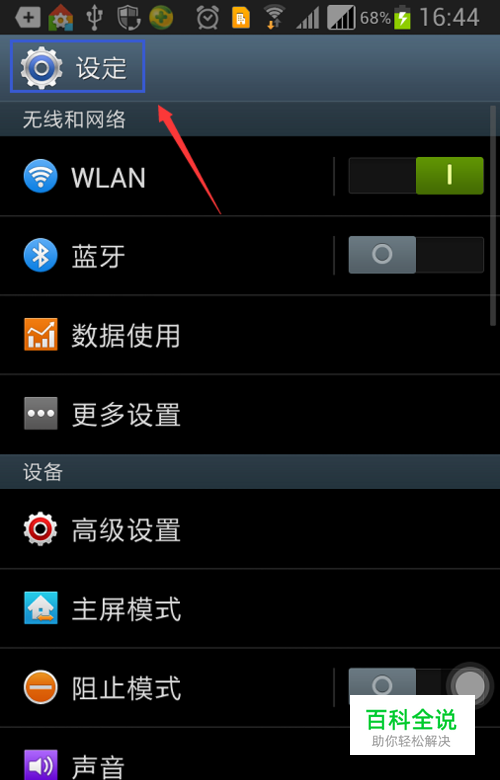Tap the red gear 高级设置 icon
This screenshot has width=500, height=780.
40,529
